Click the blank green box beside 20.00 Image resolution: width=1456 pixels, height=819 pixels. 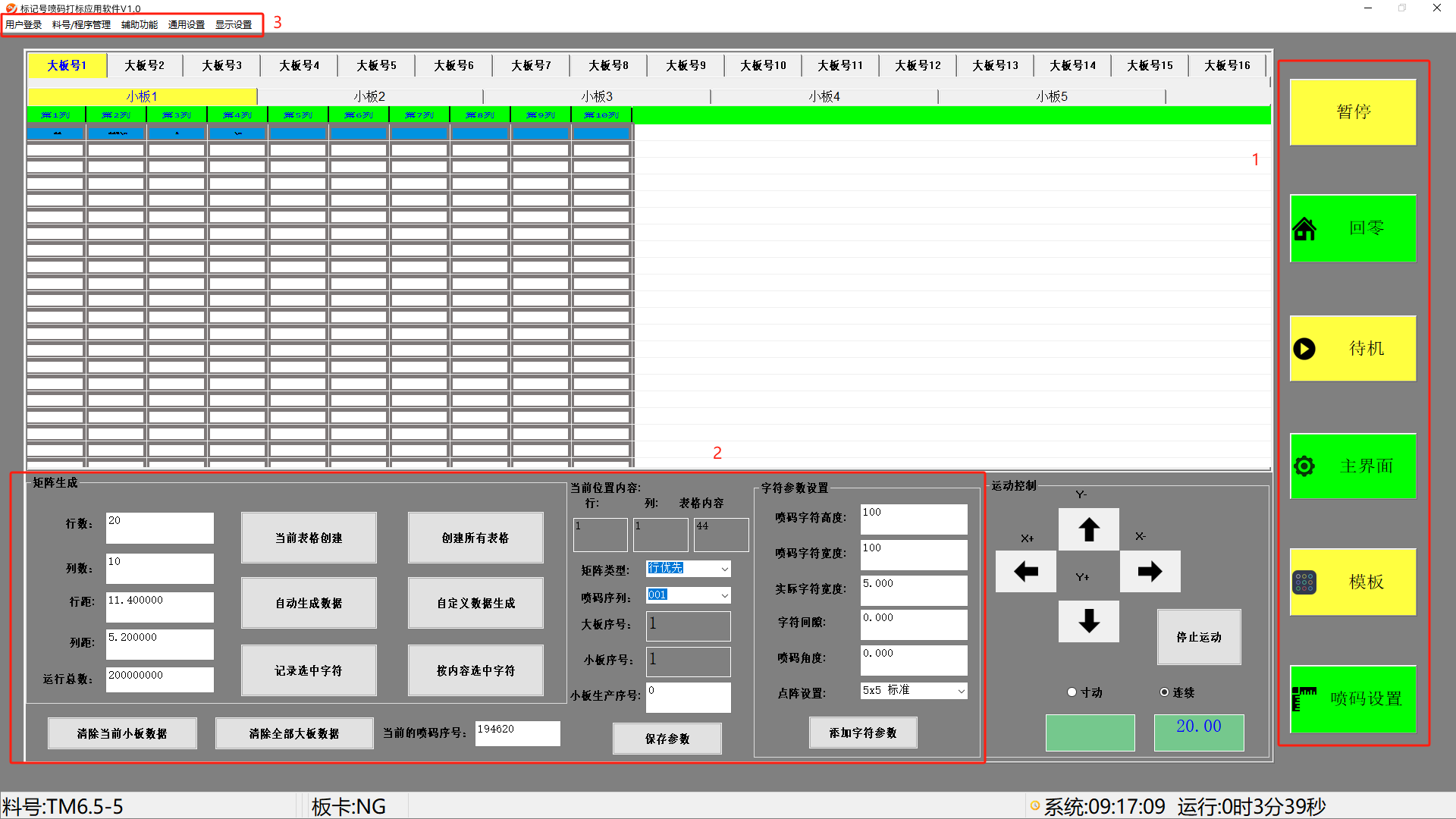1090,733
